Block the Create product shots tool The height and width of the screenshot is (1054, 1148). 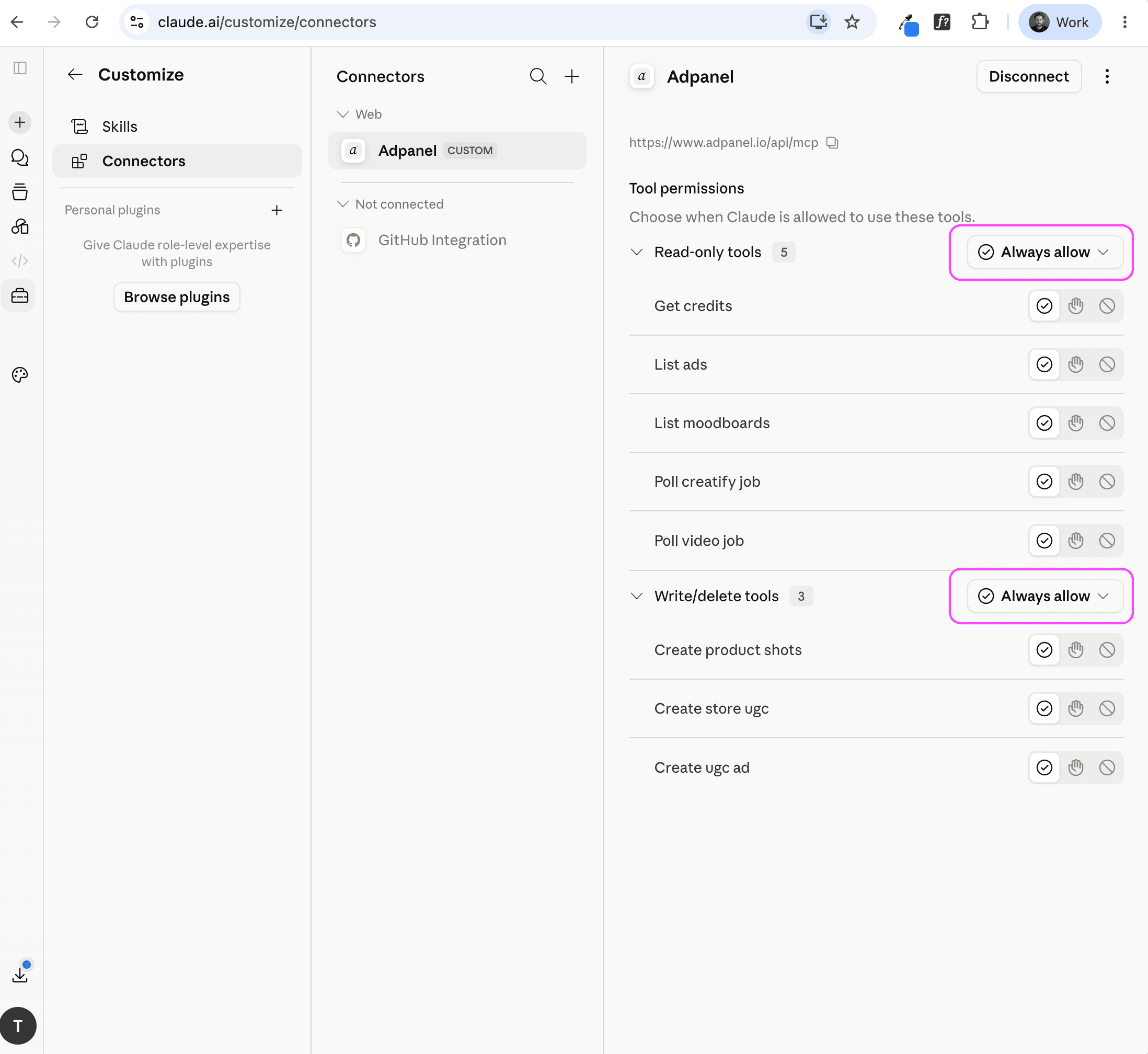tap(1107, 650)
